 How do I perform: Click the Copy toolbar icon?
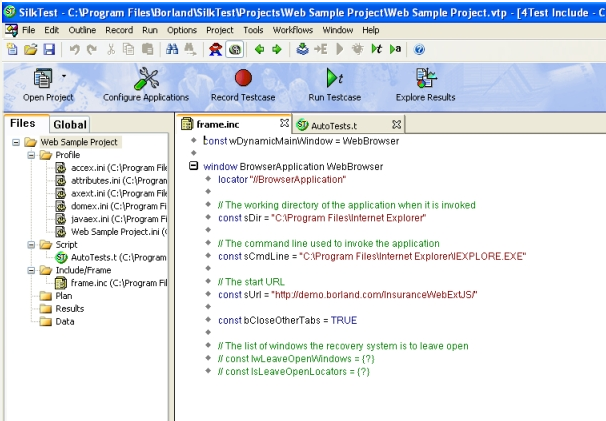pyautogui.click(x=128, y=49)
